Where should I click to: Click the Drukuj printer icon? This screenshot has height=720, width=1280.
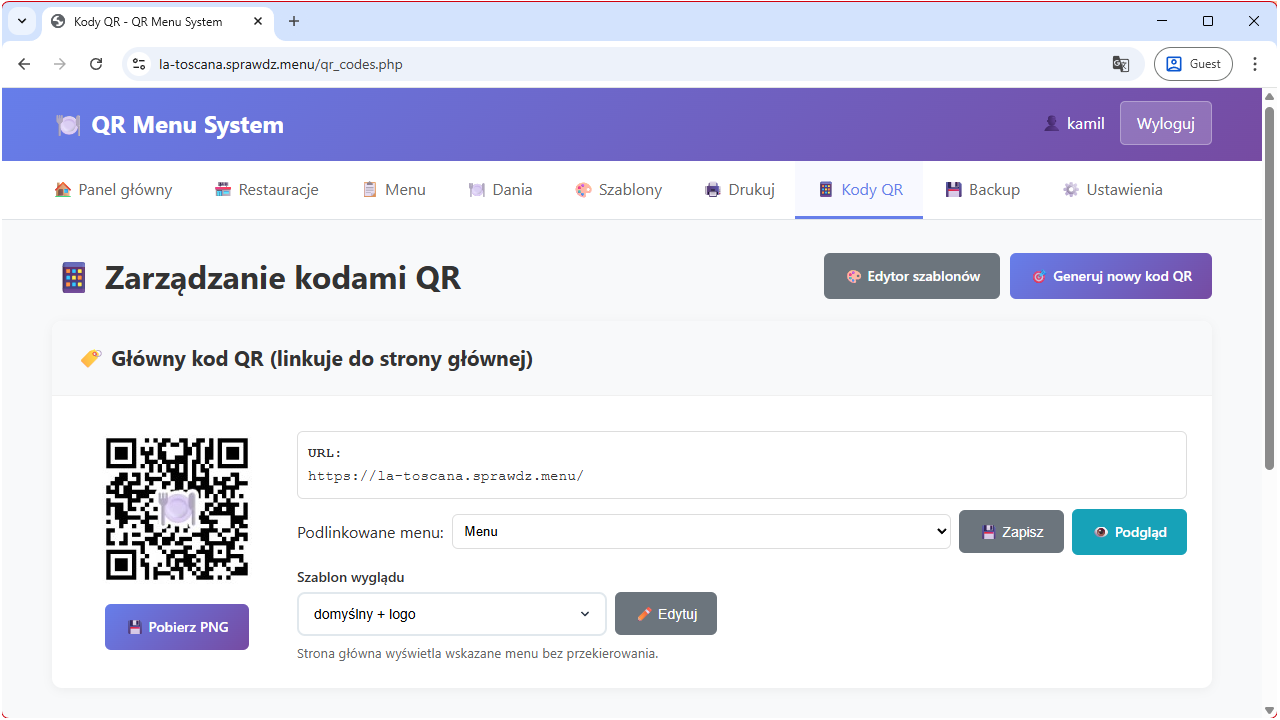pyautogui.click(x=713, y=189)
